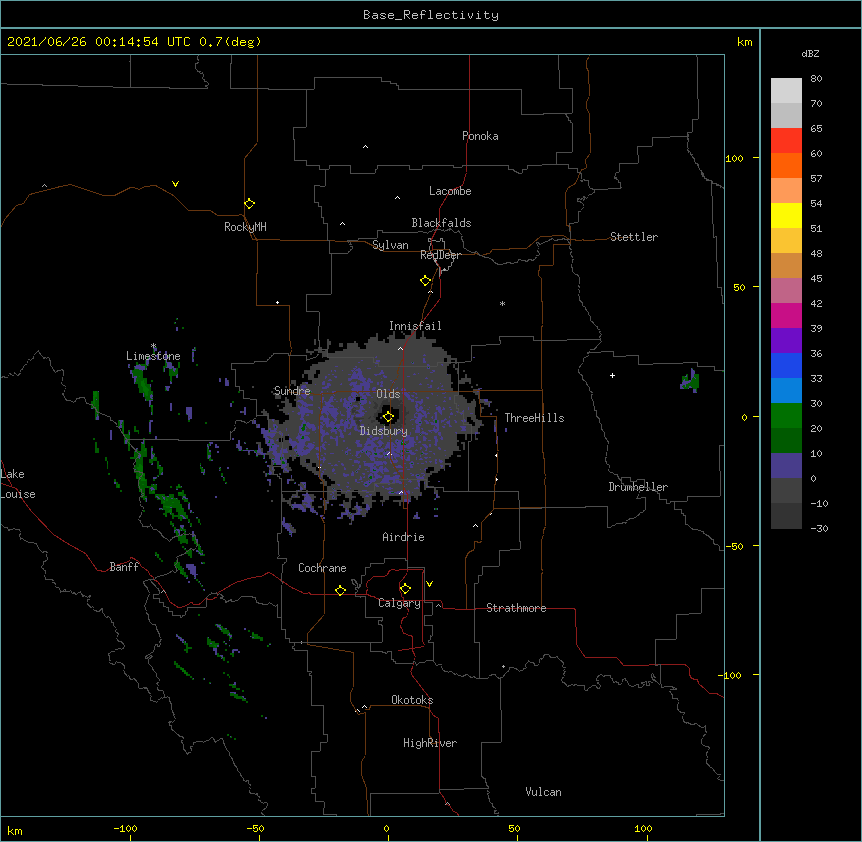Click the bright blue 33–36 dBZ legend swatch
The width and height of the screenshot is (862, 842).
point(786,365)
